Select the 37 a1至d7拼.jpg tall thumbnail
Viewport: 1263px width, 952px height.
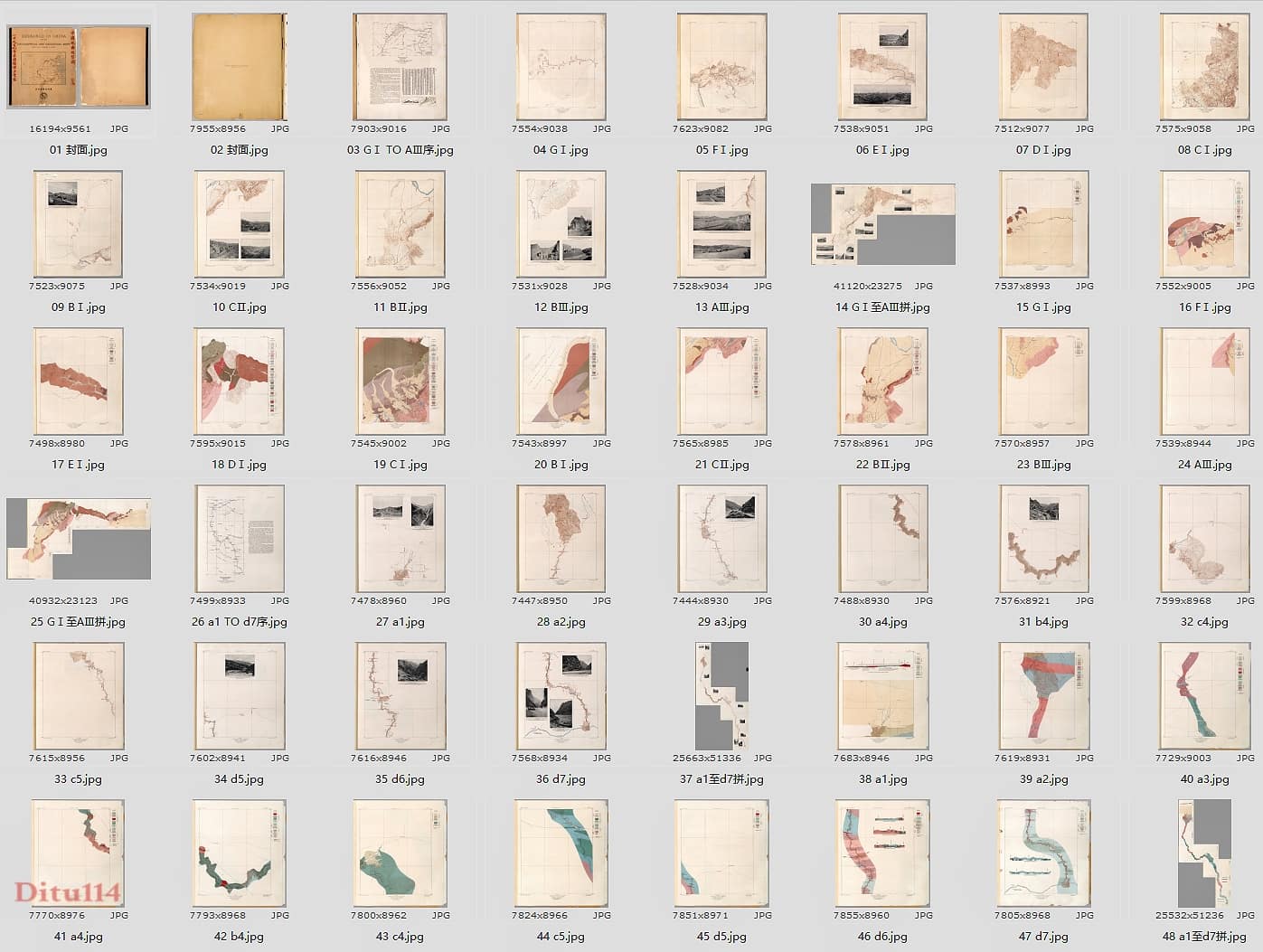(x=721, y=696)
